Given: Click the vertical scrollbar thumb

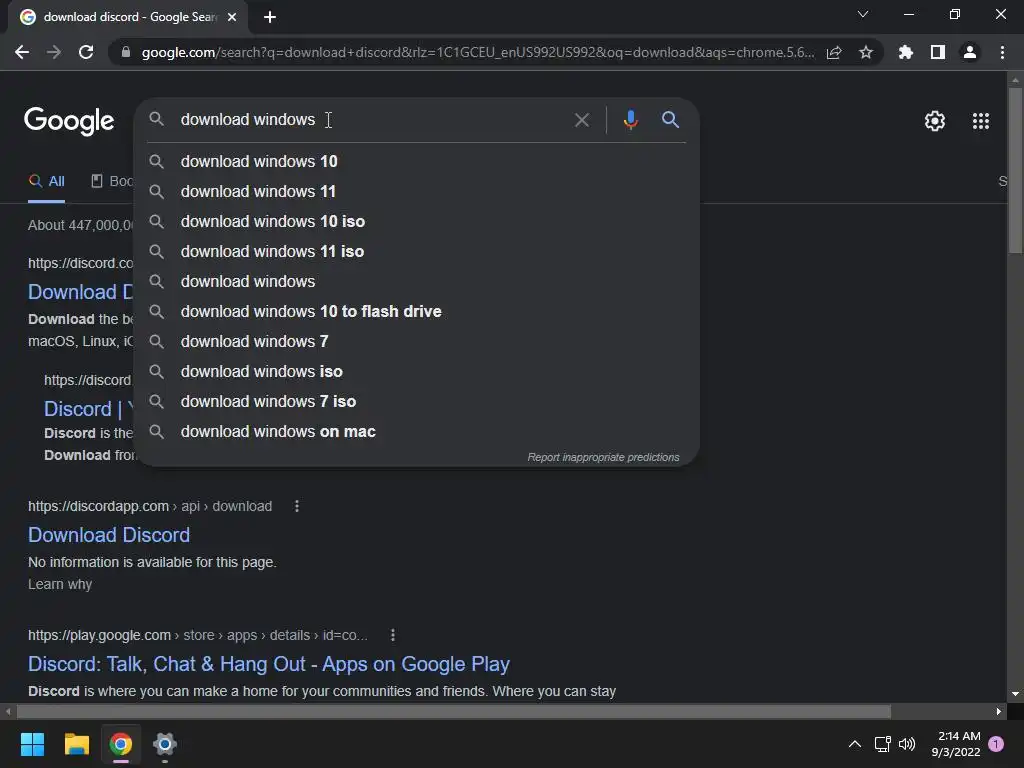Looking at the screenshot, I should (x=1015, y=170).
